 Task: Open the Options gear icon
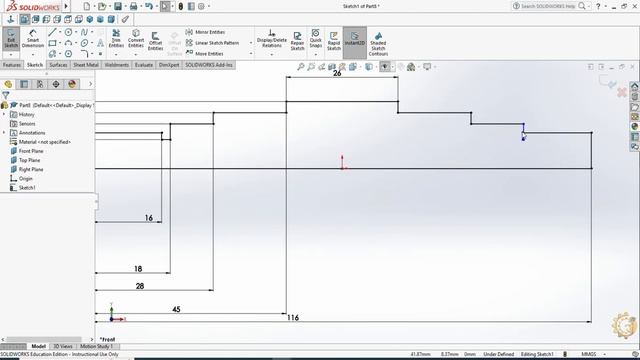(x=201, y=6)
